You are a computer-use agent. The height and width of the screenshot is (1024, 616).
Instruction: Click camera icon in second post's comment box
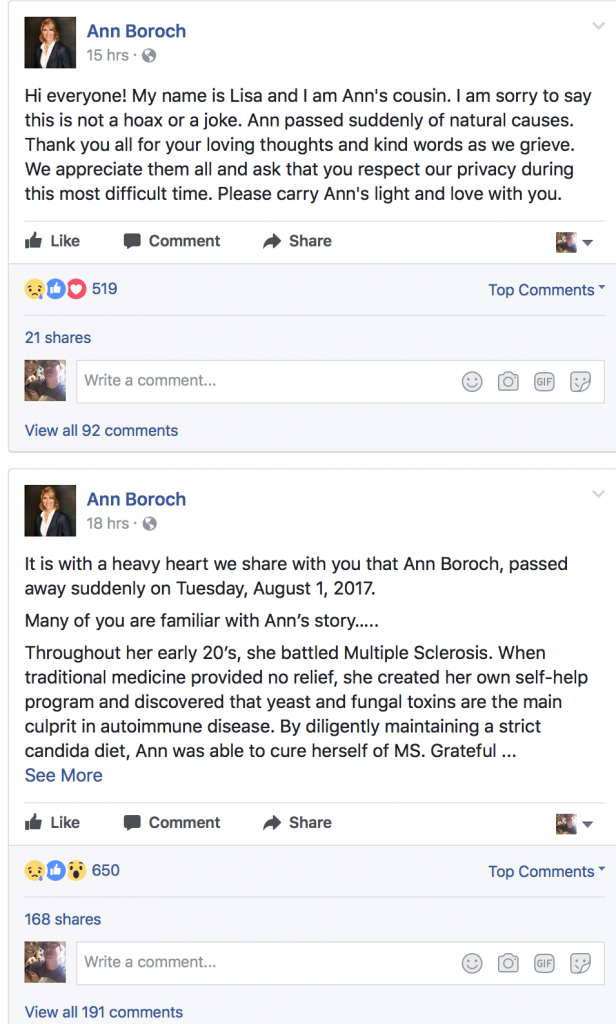(508, 963)
